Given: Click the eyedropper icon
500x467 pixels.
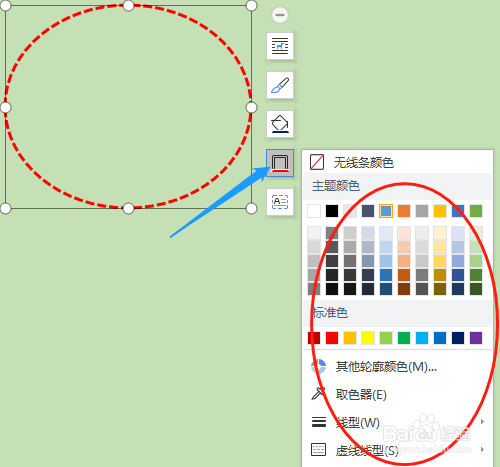Looking at the screenshot, I should (318, 393).
